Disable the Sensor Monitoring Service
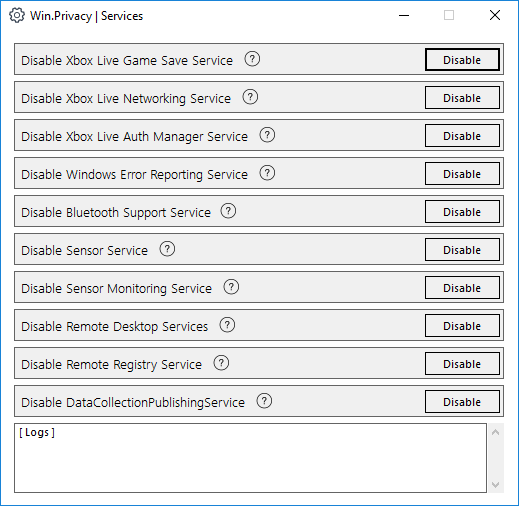The width and height of the screenshot is (519, 506). pyautogui.click(x=462, y=288)
